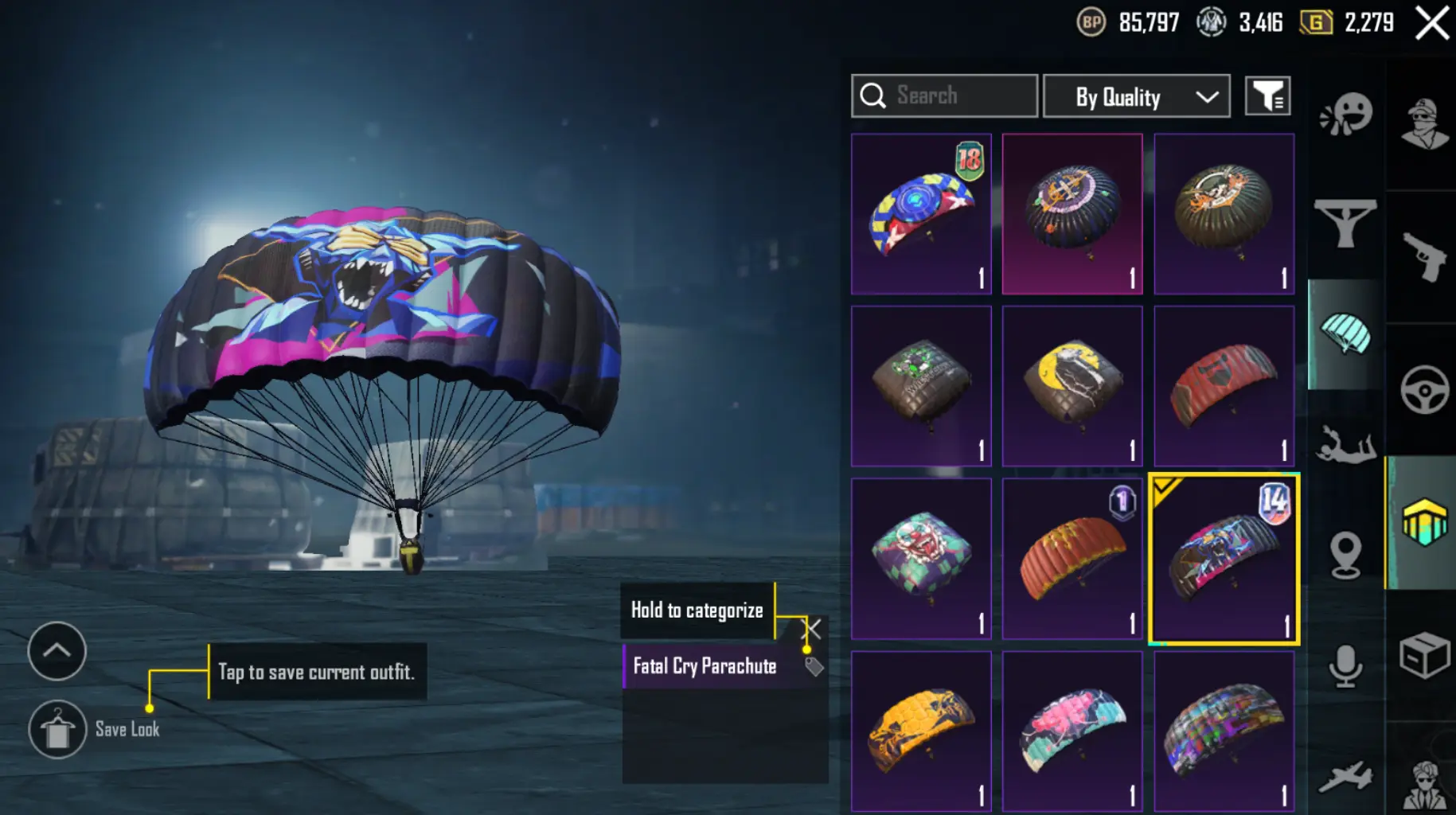This screenshot has width=1456, height=815.
Task: Open the emote category icon
Action: coord(1346,115)
